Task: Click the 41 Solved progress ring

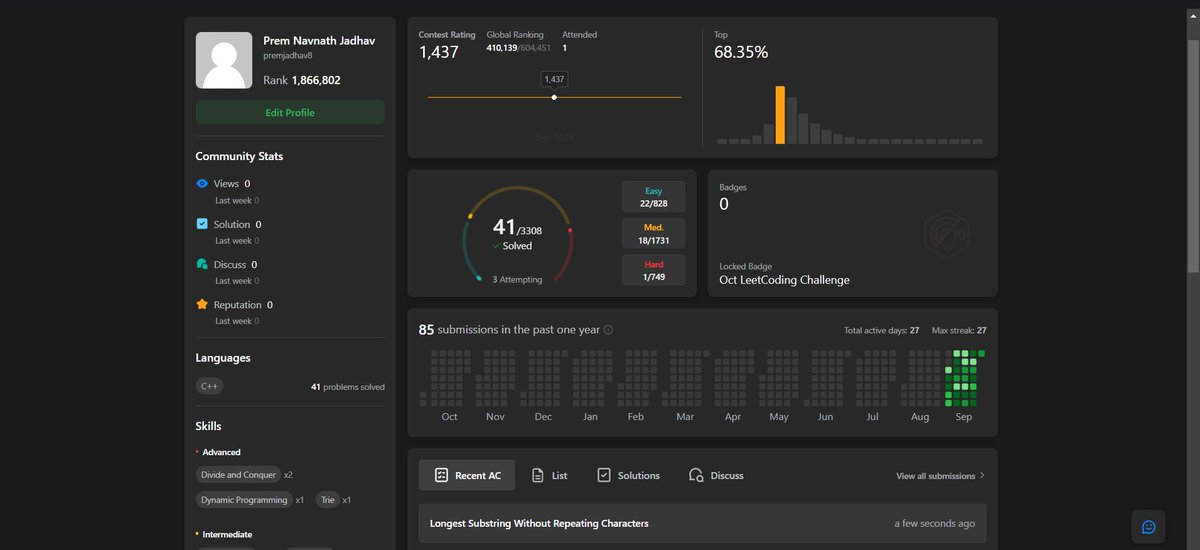Action: (517, 236)
